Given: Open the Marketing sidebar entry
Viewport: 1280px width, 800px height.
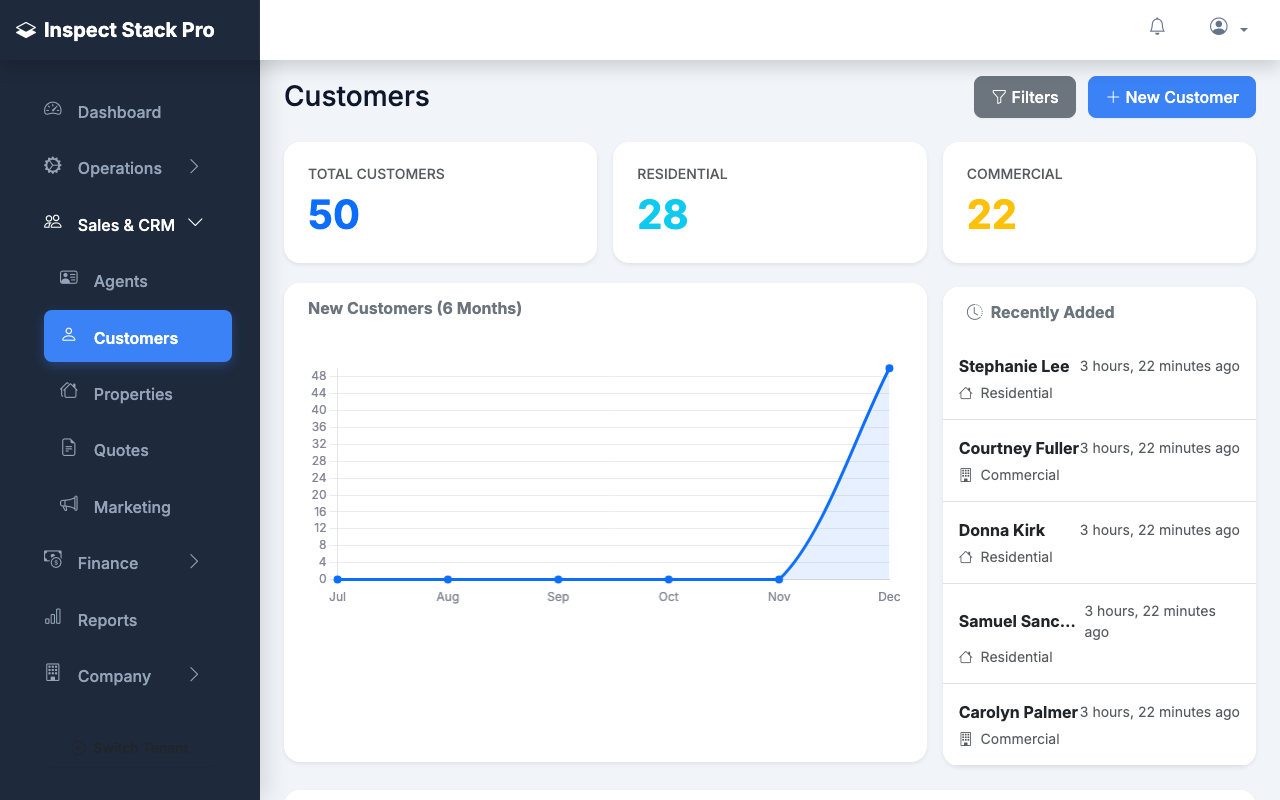Looking at the screenshot, I should coord(132,506).
